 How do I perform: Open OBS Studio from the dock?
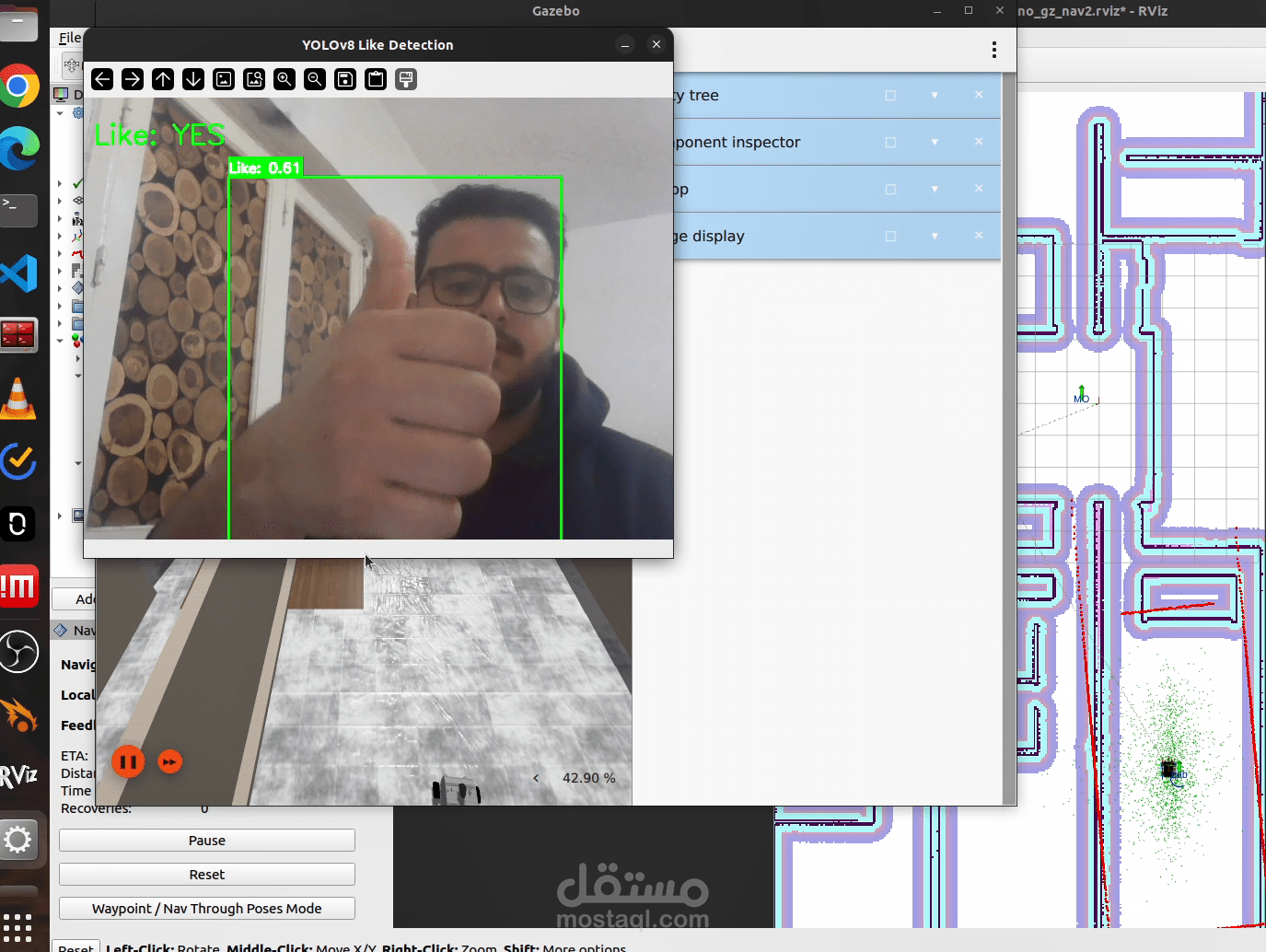point(18,652)
